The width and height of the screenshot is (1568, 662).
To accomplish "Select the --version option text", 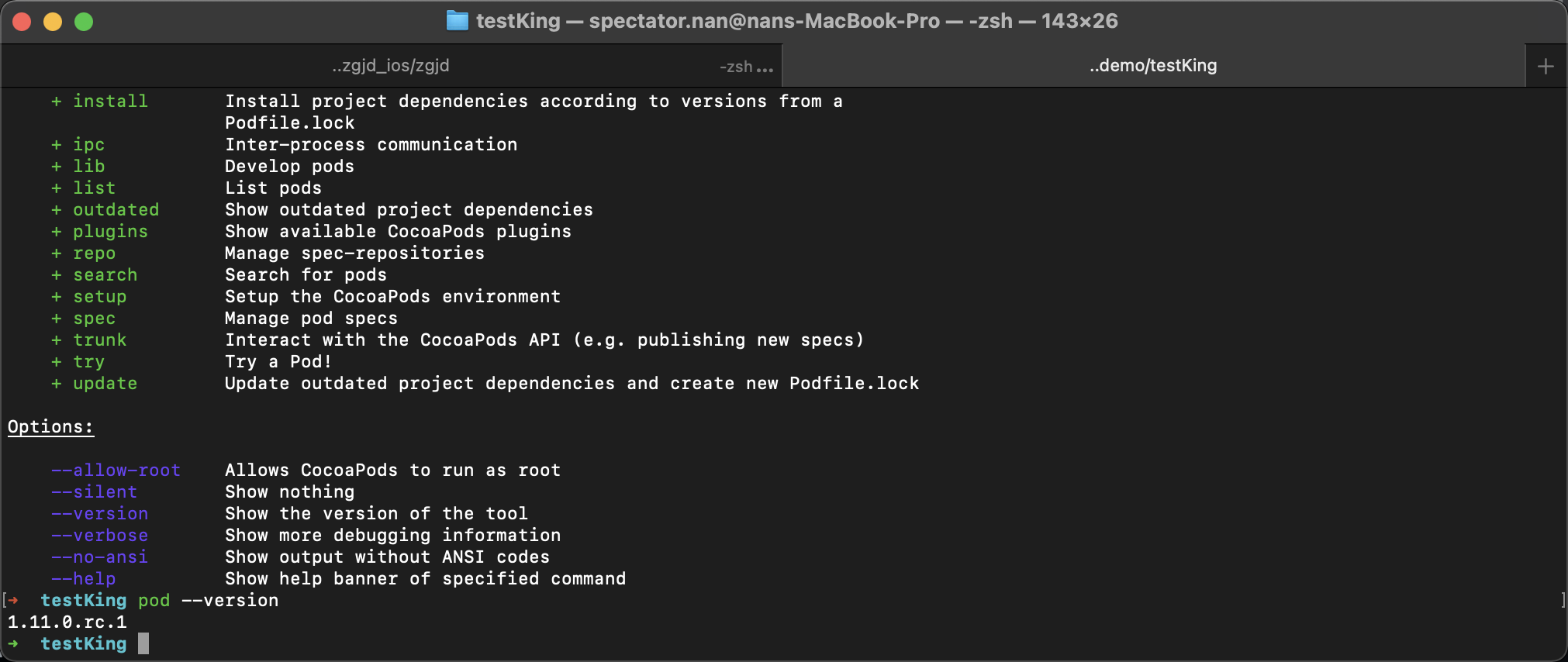I will [100, 513].
